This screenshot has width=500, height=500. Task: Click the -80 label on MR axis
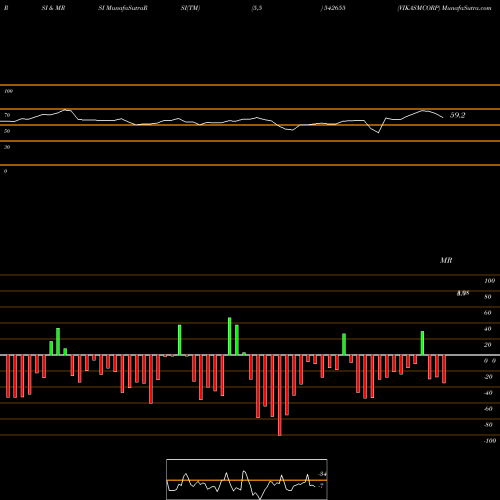pyautogui.click(x=488, y=425)
